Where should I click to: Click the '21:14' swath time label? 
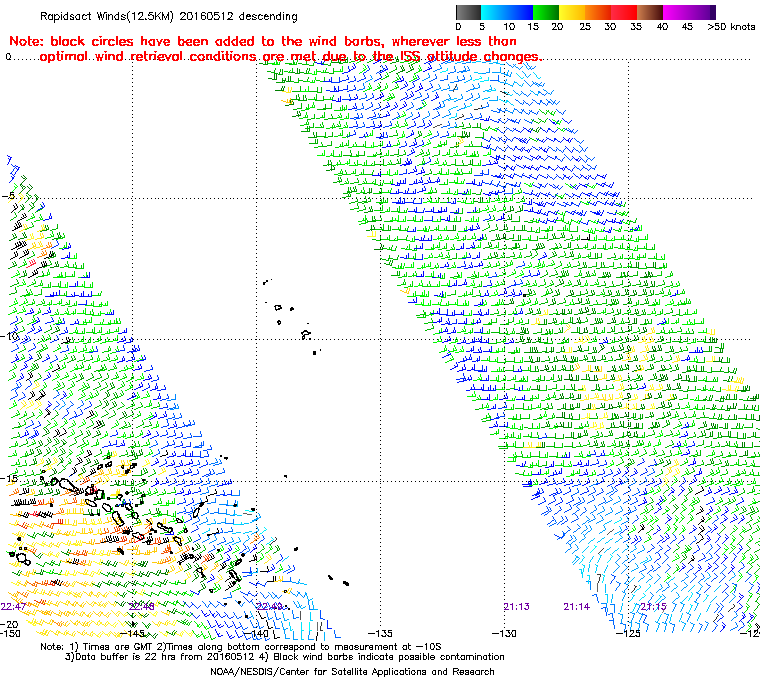[x=577, y=607]
